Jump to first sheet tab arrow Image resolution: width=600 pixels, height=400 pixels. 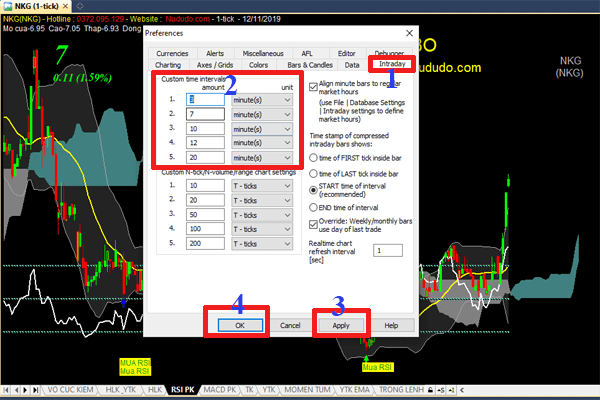(6, 390)
